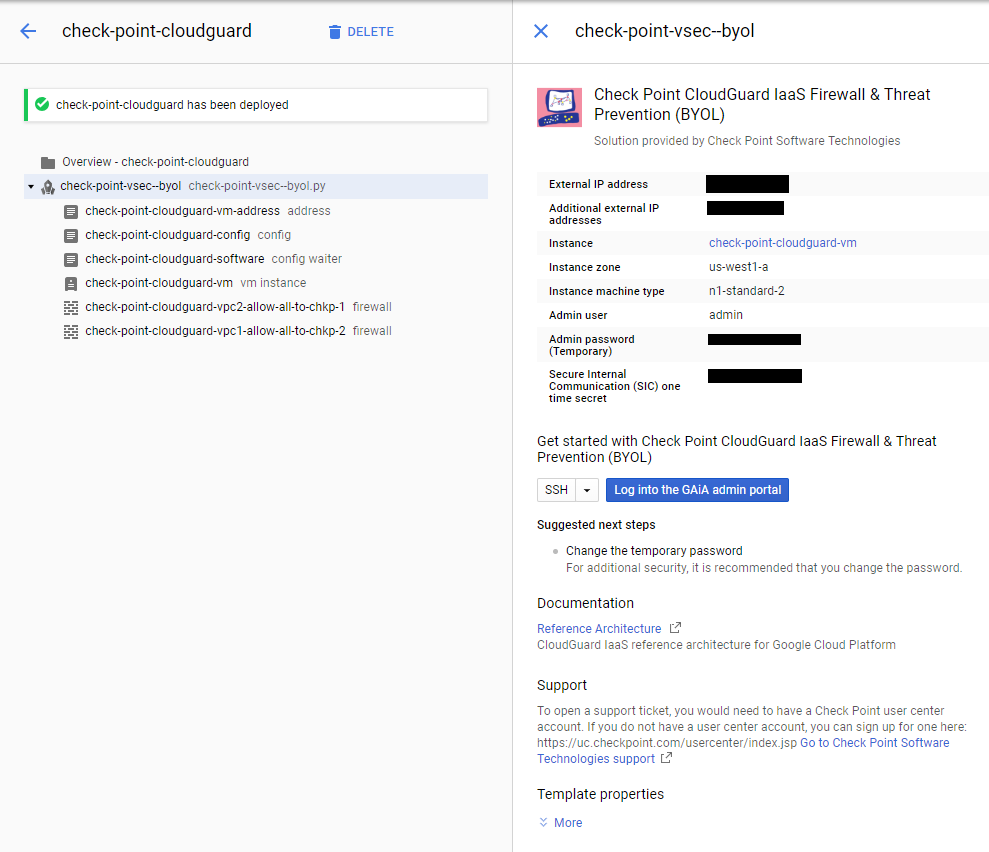Viewport: 989px width, 852px height.
Task: Open the SSH options dropdown arrow
Action: coord(587,490)
